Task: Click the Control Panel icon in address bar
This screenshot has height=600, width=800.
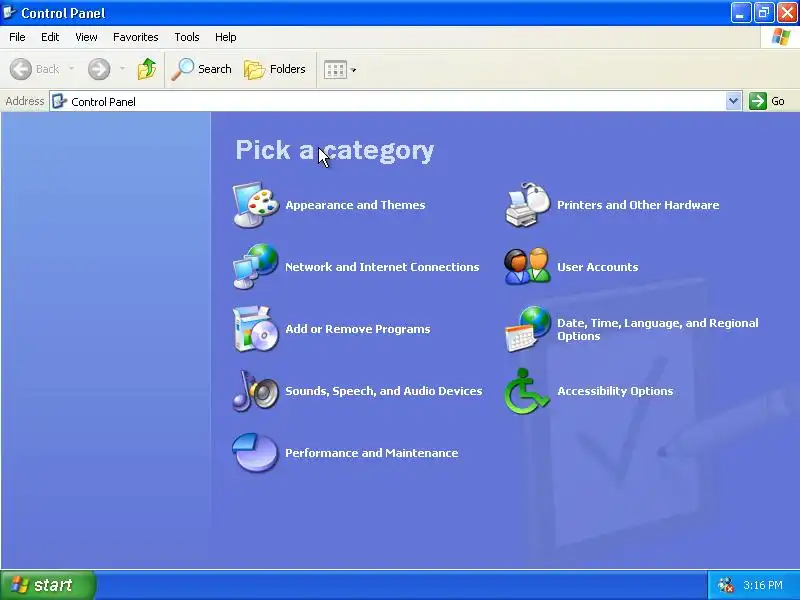Action: pyautogui.click(x=60, y=101)
